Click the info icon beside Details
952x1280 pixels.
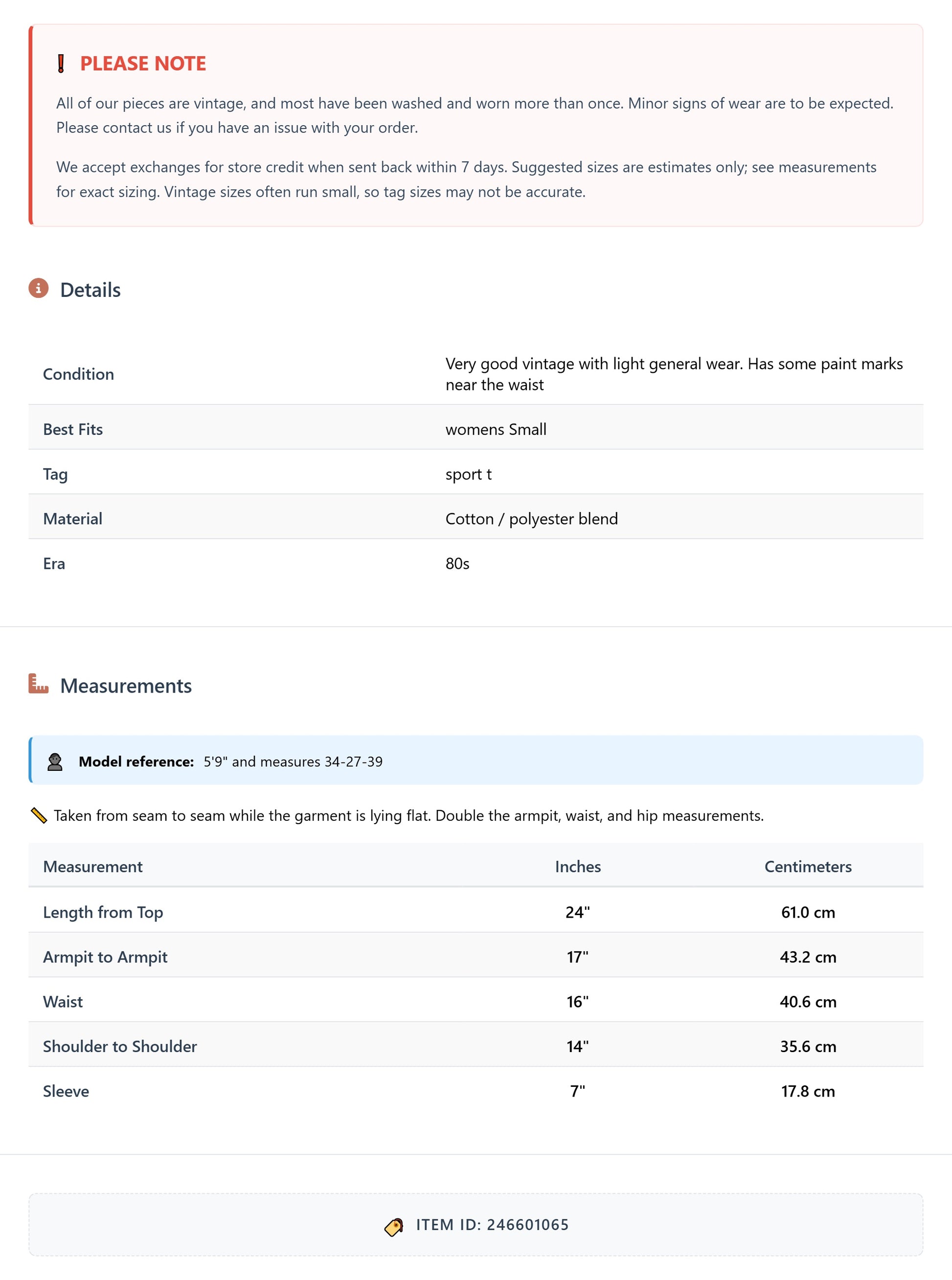pos(39,288)
